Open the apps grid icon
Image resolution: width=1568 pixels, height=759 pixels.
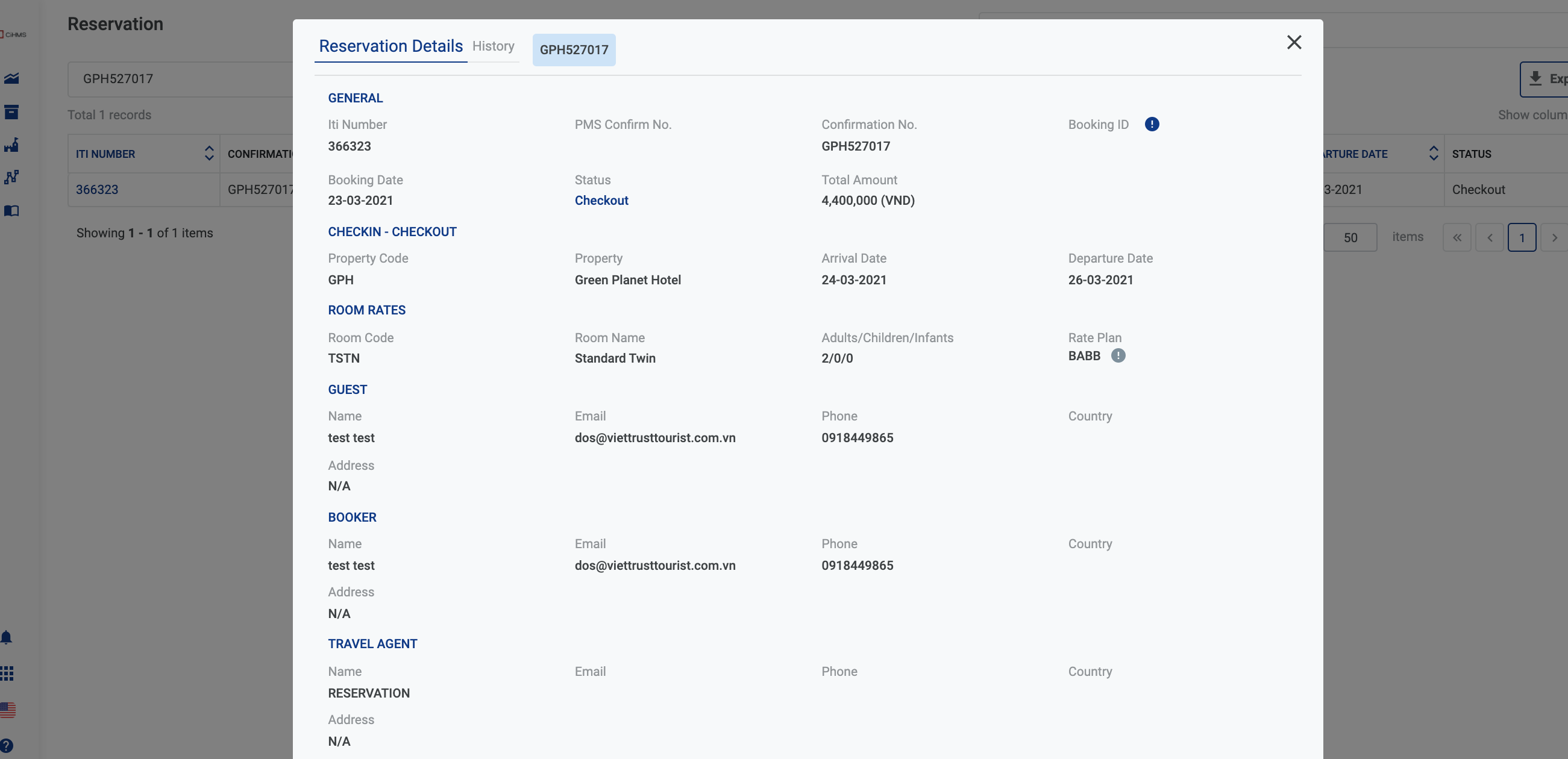tap(7, 673)
